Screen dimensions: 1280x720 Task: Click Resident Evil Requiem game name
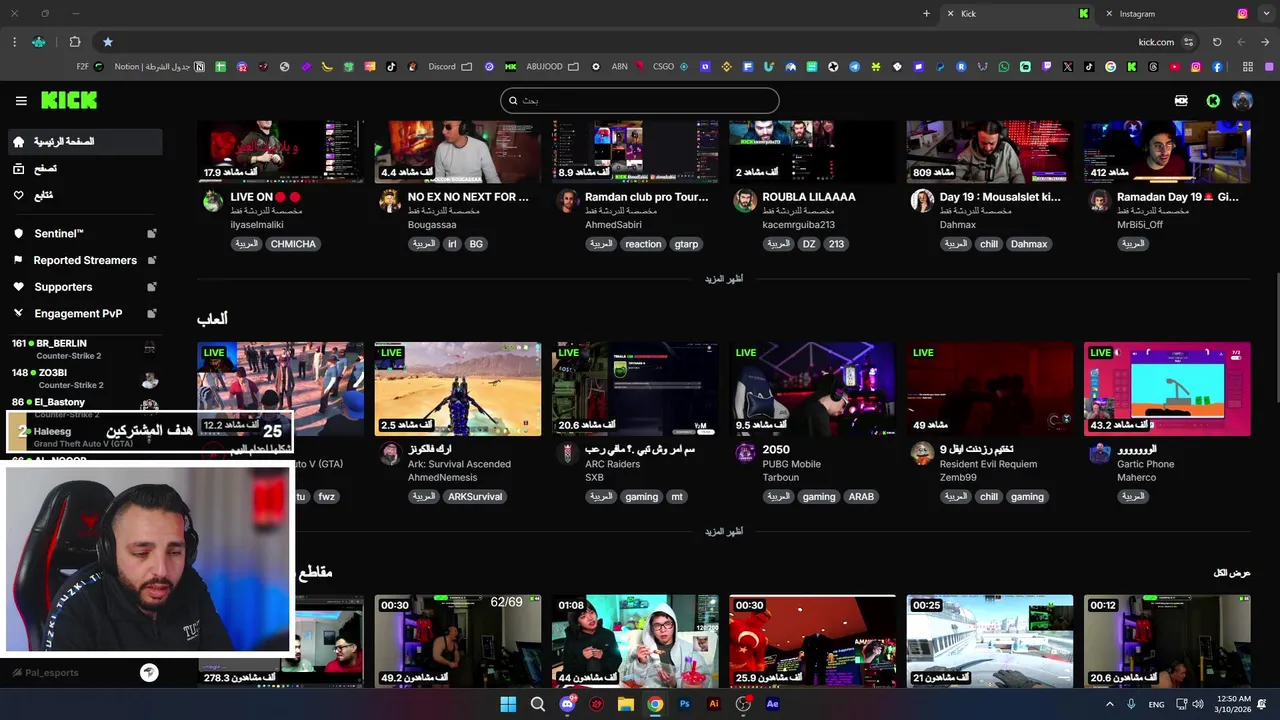coord(988,464)
